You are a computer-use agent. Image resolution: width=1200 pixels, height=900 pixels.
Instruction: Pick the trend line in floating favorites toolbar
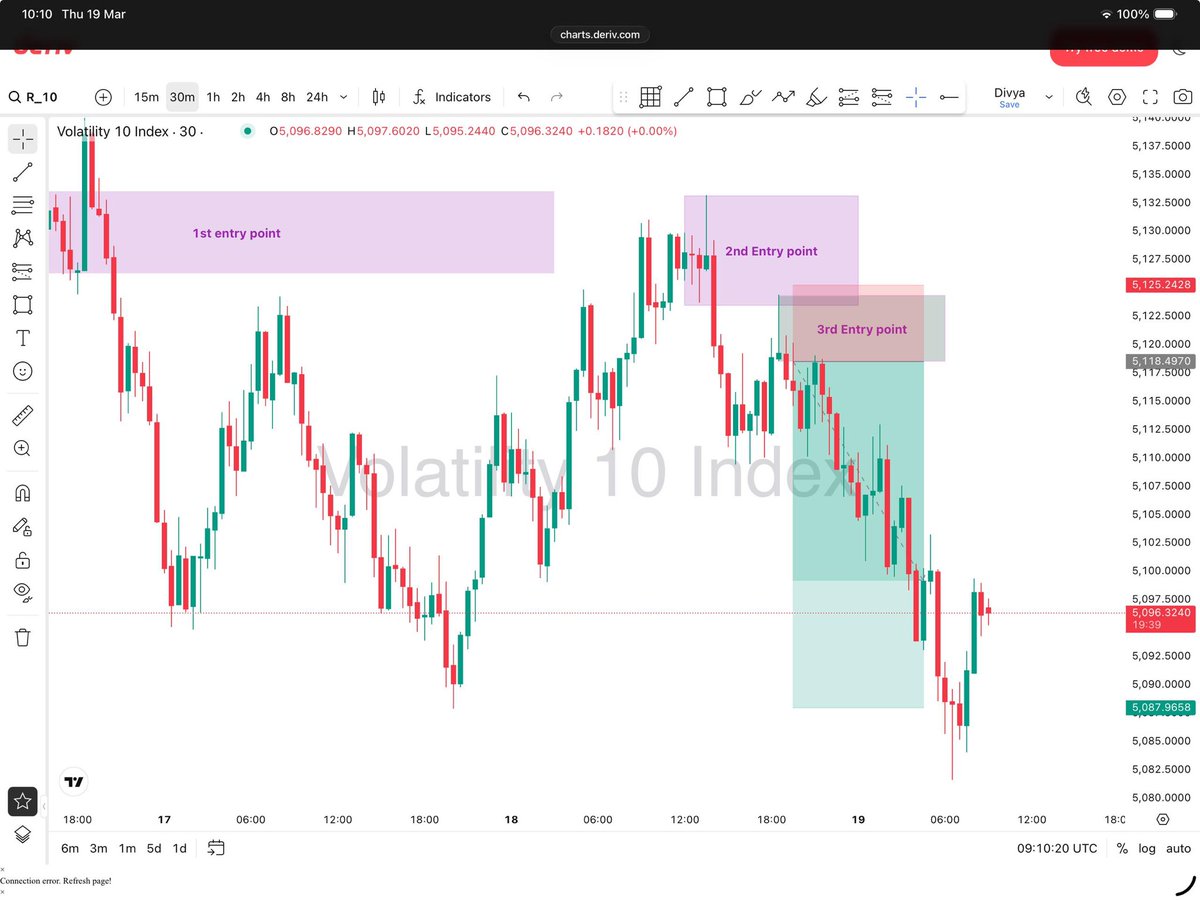pyautogui.click(x=683, y=97)
